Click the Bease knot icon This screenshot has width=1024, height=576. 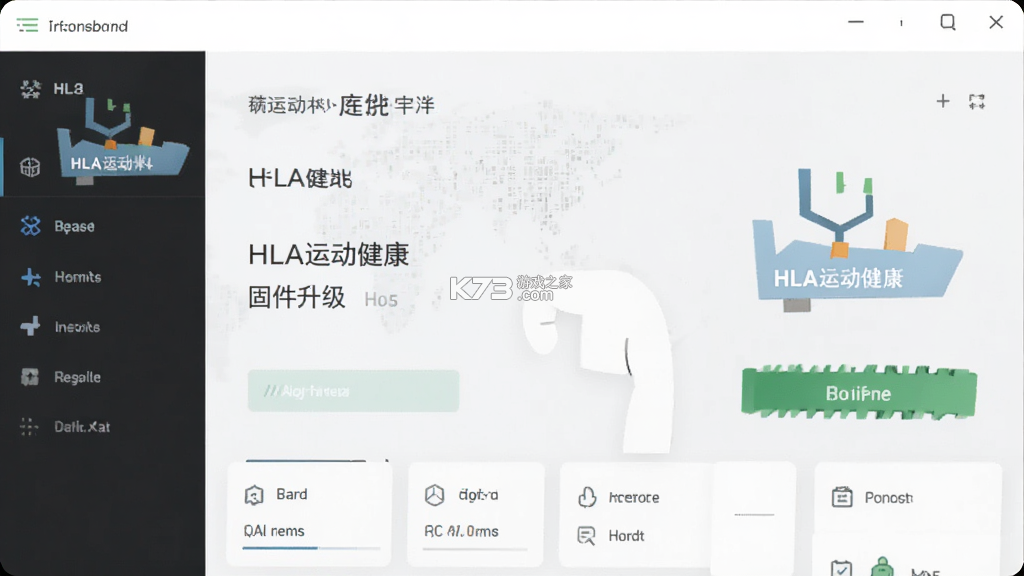30,226
